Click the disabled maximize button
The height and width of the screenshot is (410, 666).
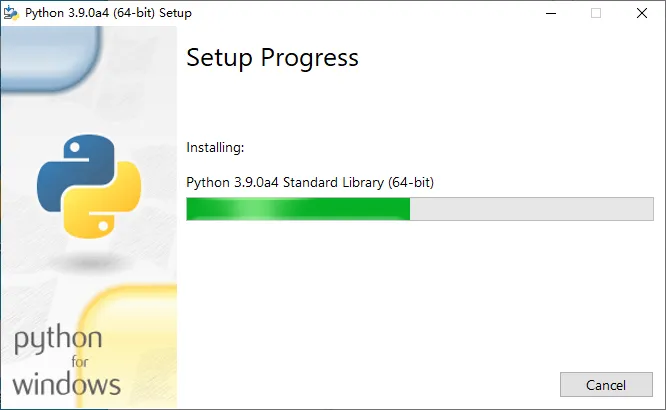pos(596,13)
